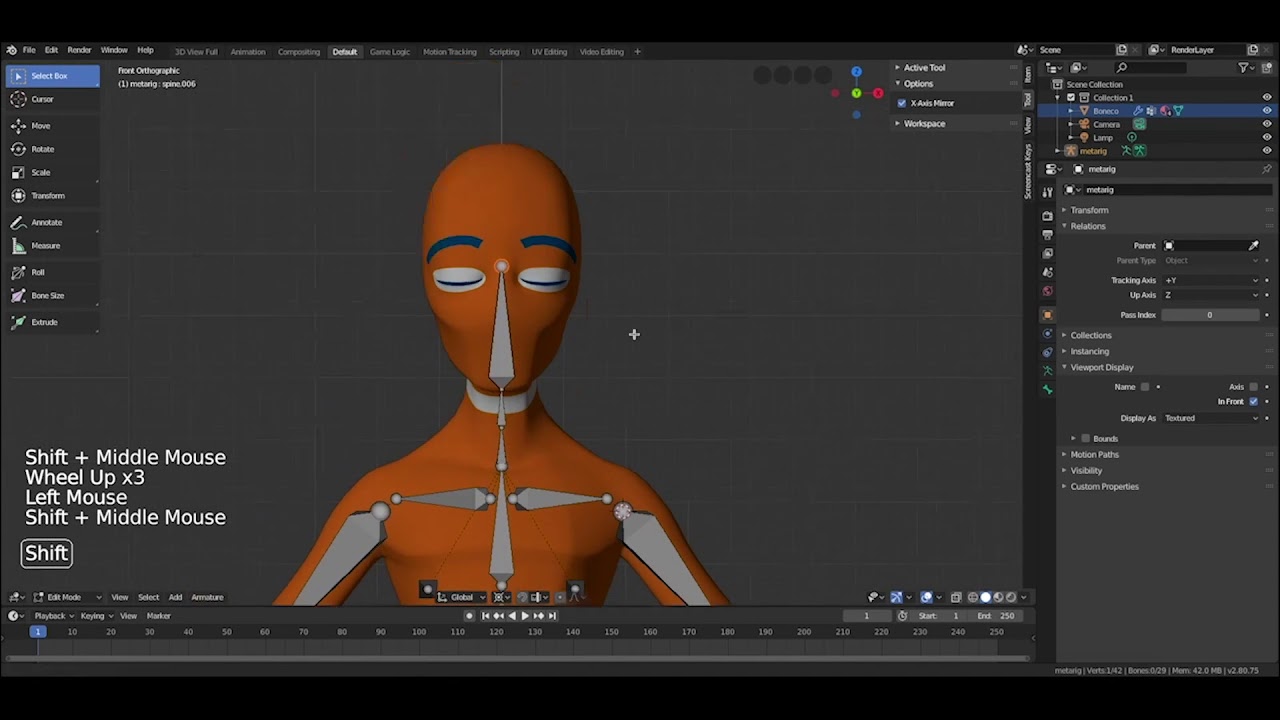Click the properties editor pin icon
Viewport: 1280px width, 720px height.
1266,169
